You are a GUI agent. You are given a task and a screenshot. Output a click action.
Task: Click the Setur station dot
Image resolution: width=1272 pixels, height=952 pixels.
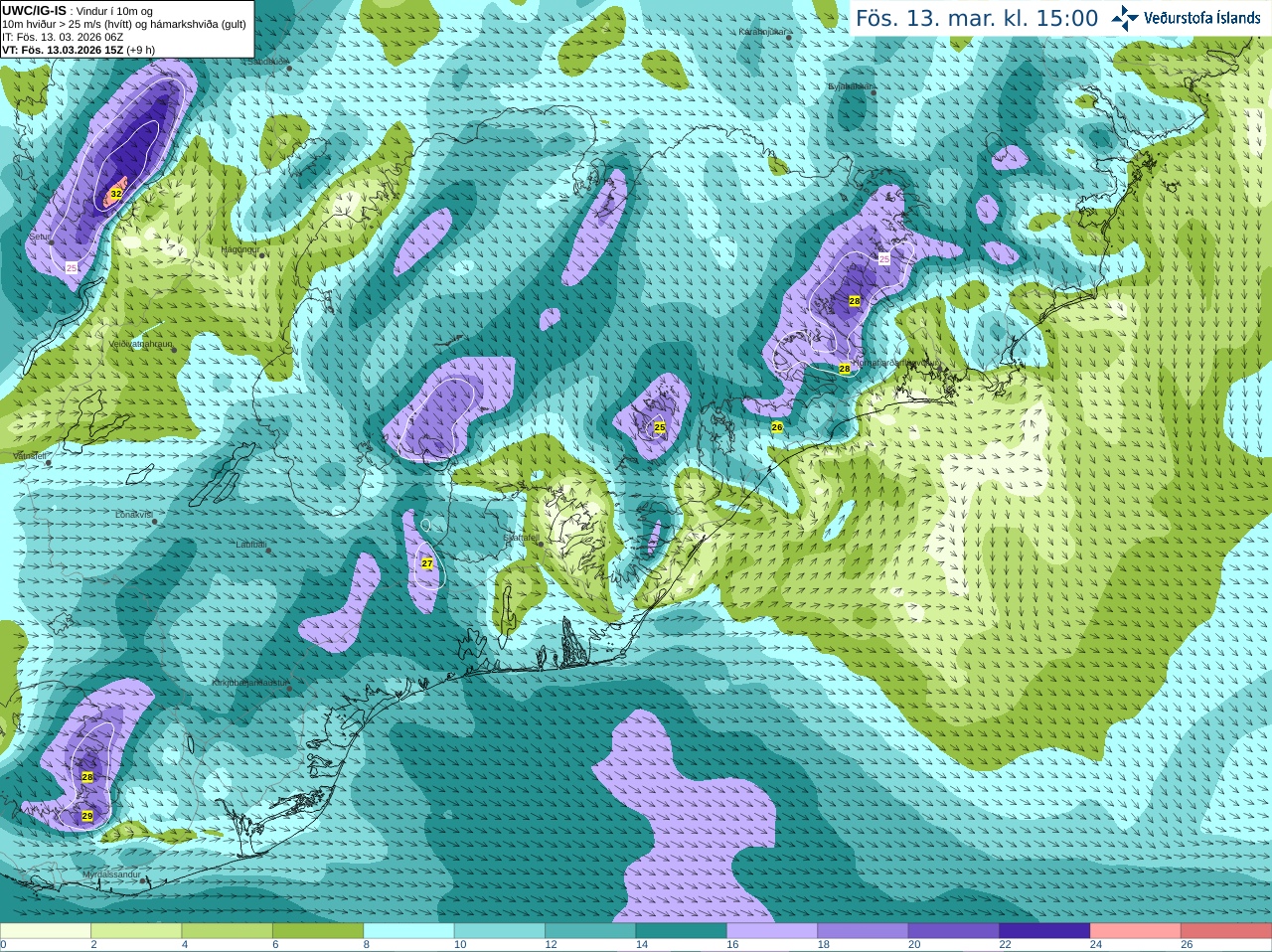pos(52,242)
